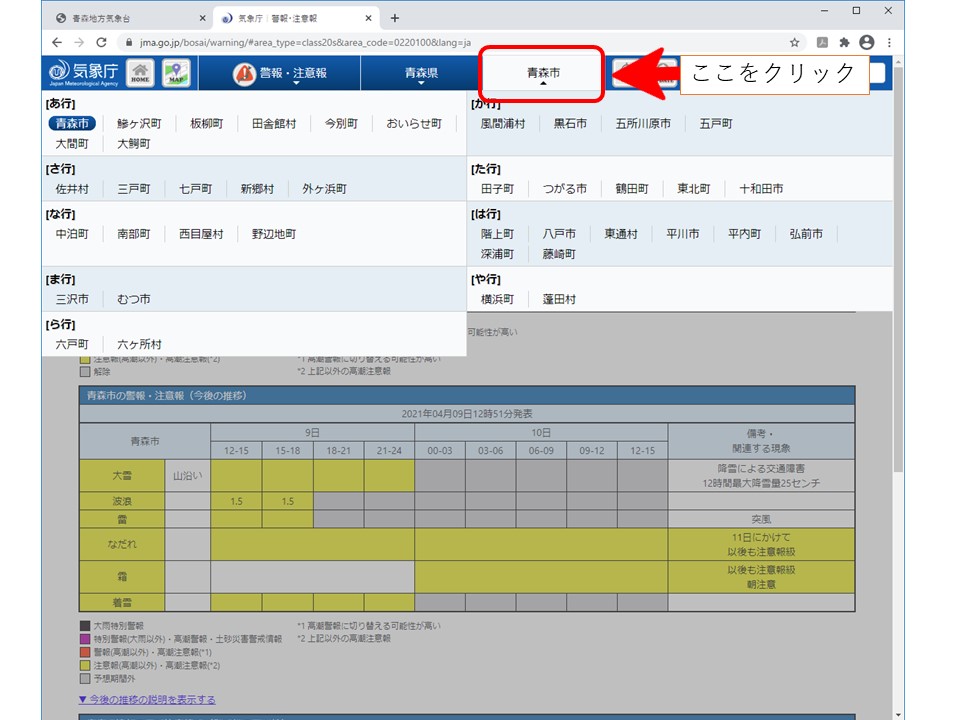This screenshot has width=960, height=720.
Task: Click the 気象庁 logo
Action: (x=83, y=73)
